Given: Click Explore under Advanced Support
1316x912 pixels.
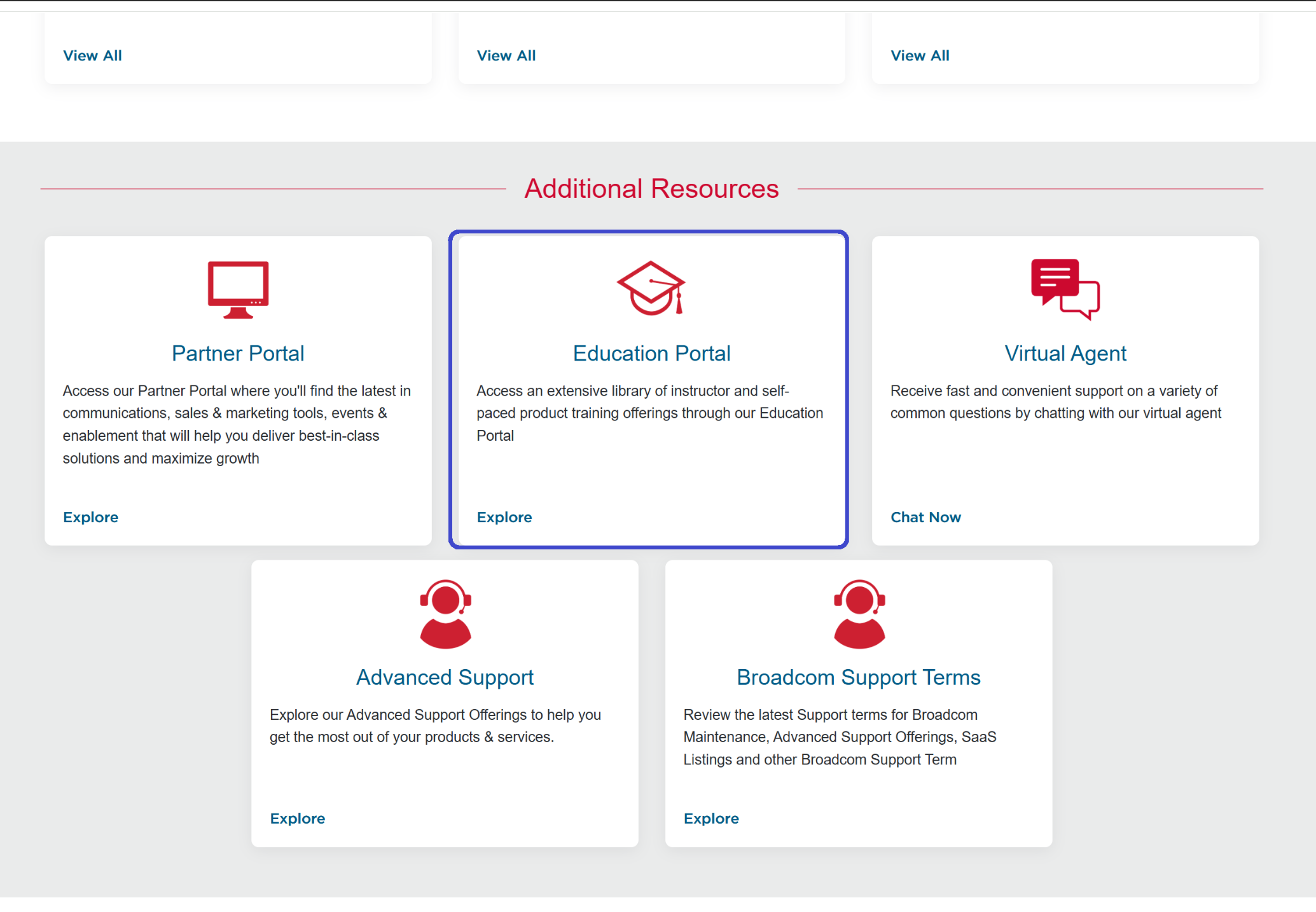Looking at the screenshot, I should 297,819.
